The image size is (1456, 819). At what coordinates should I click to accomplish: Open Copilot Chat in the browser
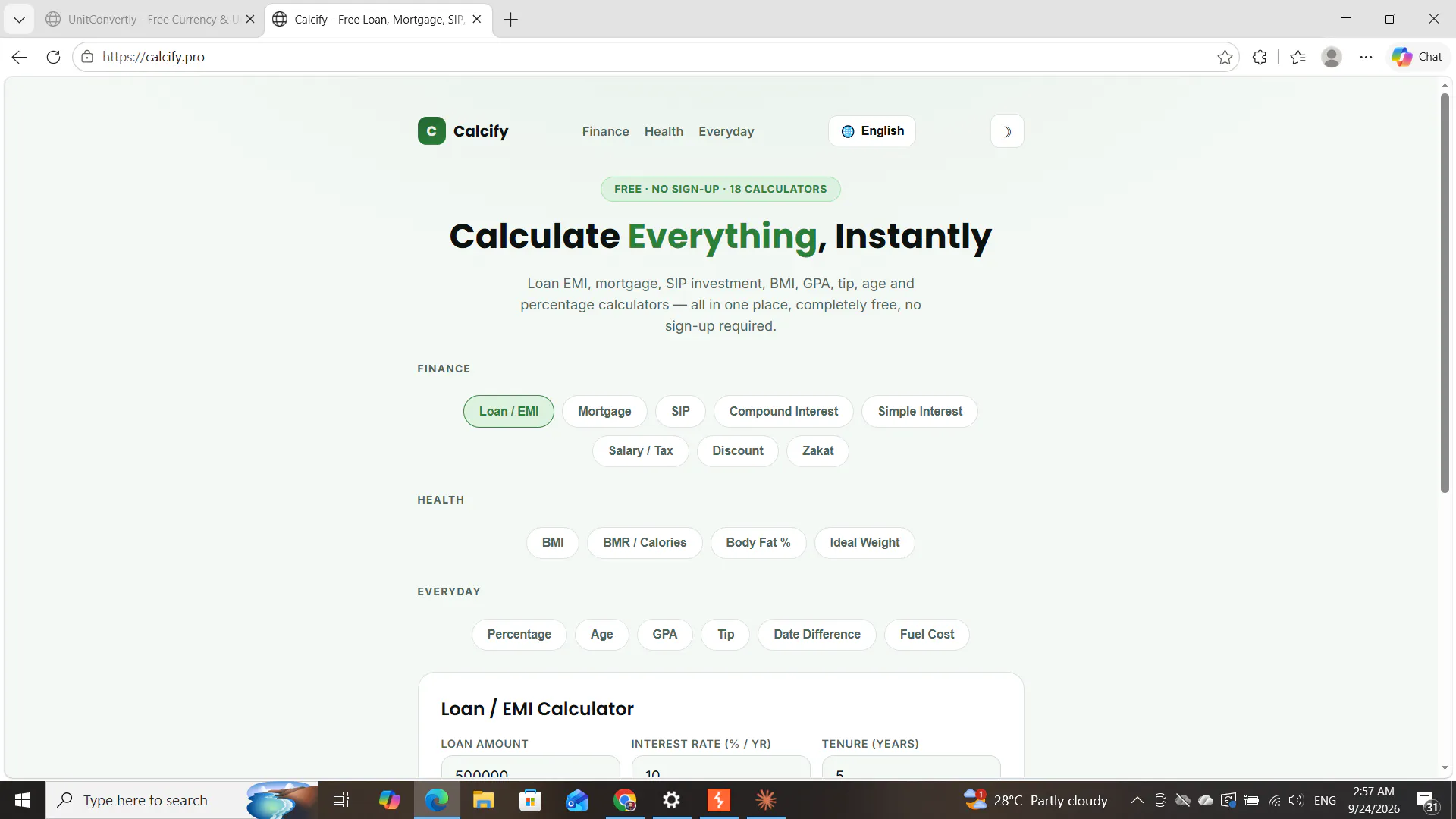1417,57
